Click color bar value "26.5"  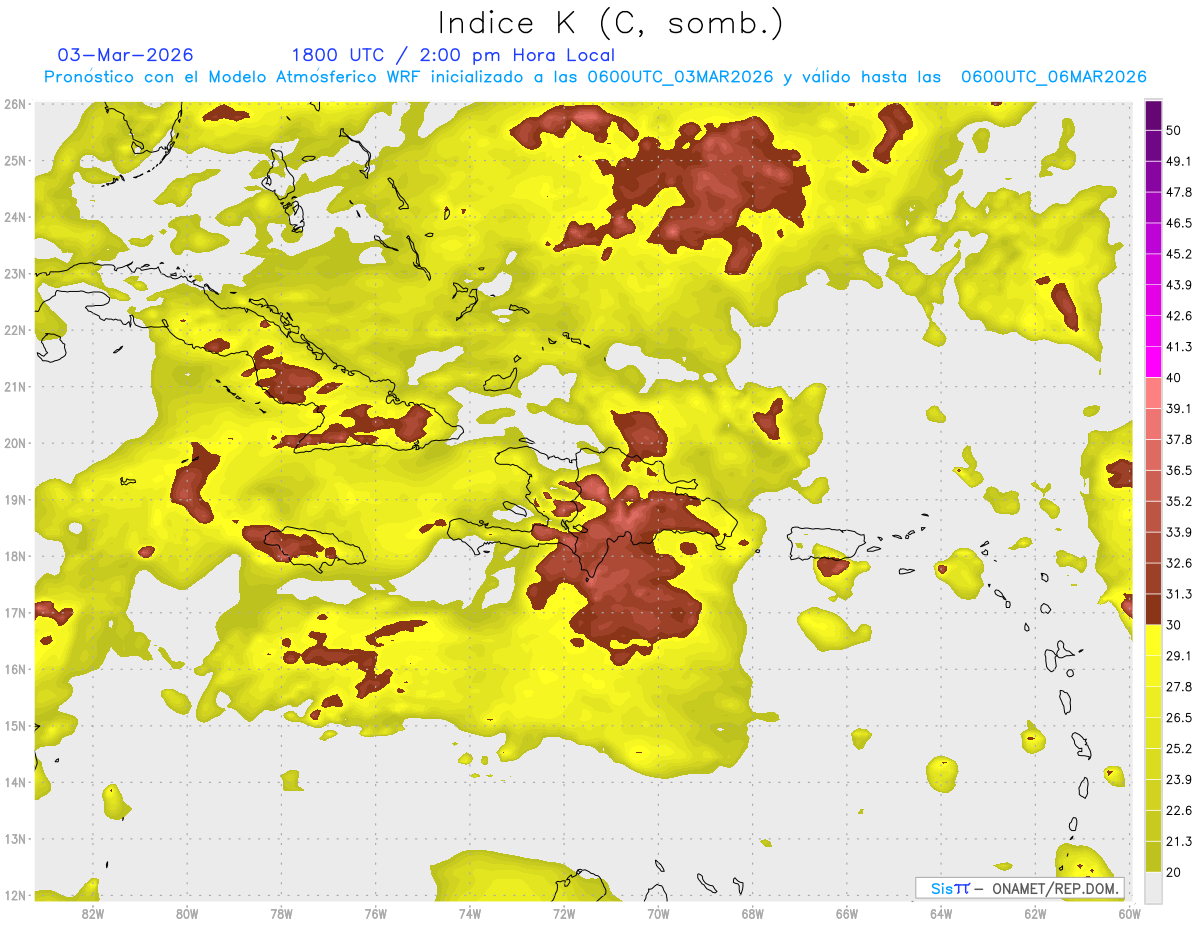[1179, 718]
